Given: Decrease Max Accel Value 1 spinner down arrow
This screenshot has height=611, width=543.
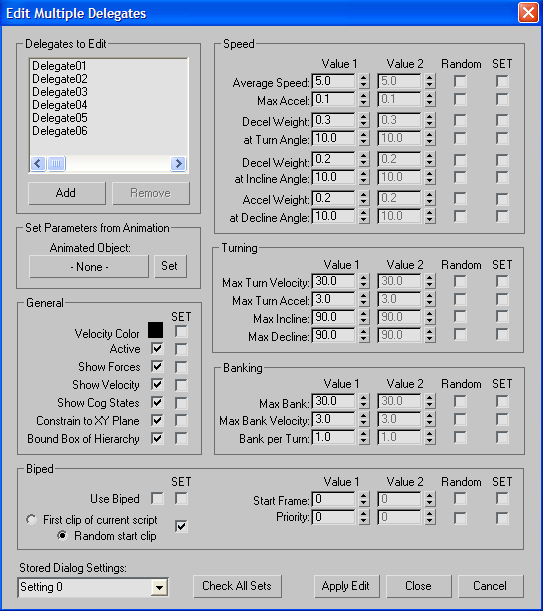Looking at the screenshot, I should click(364, 104).
